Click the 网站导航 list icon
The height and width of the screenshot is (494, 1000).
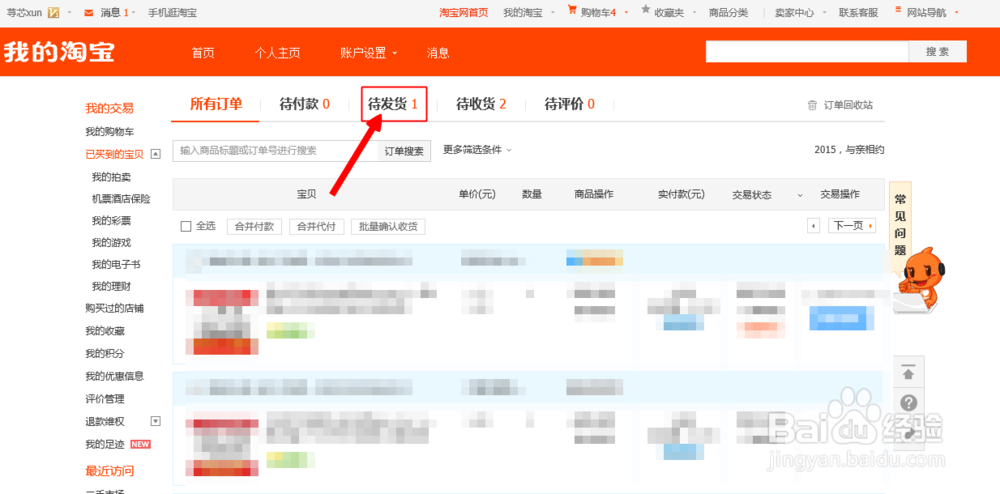899,11
